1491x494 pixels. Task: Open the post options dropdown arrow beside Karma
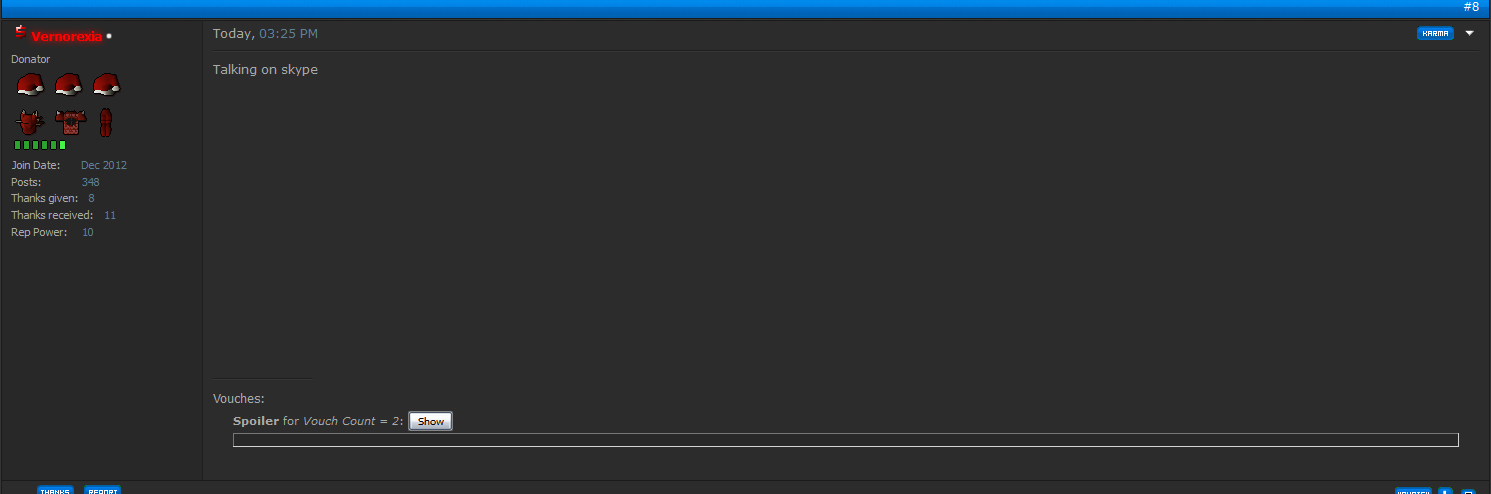pos(1469,33)
